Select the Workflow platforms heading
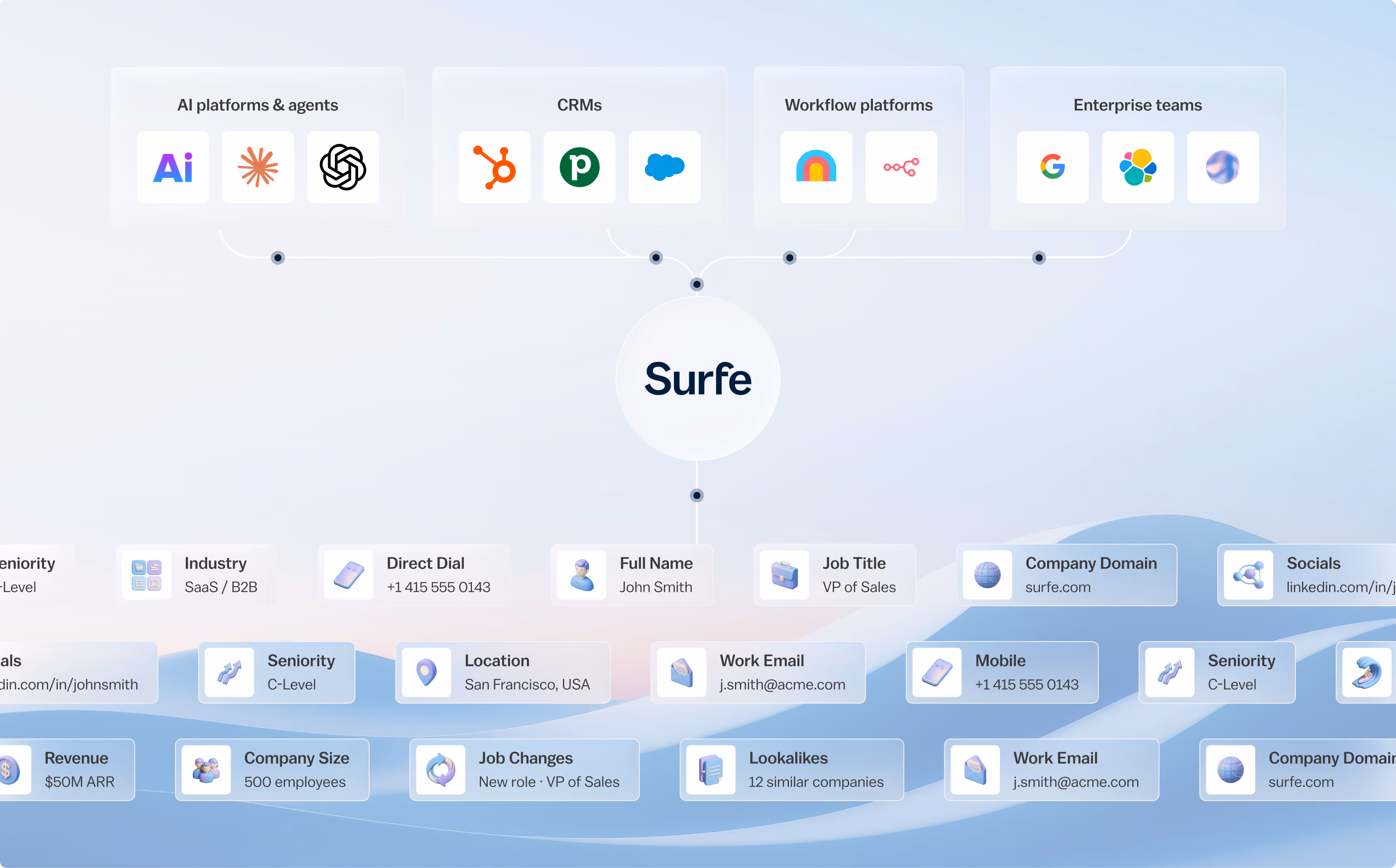The width and height of the screenshot is (1396, 868). 859,105
